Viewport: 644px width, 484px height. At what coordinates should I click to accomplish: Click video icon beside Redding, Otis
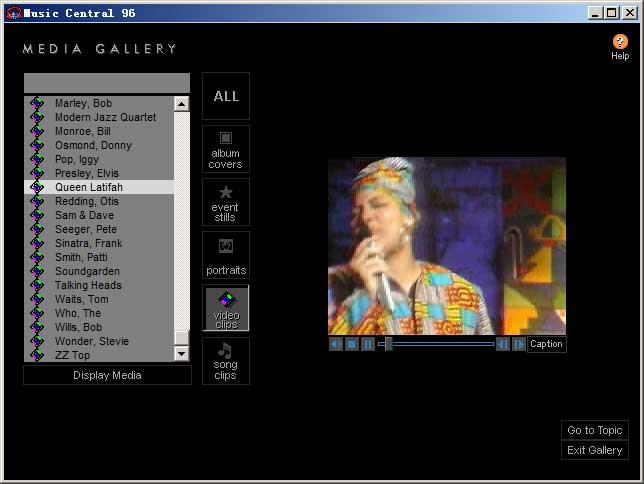coord(37,201)
